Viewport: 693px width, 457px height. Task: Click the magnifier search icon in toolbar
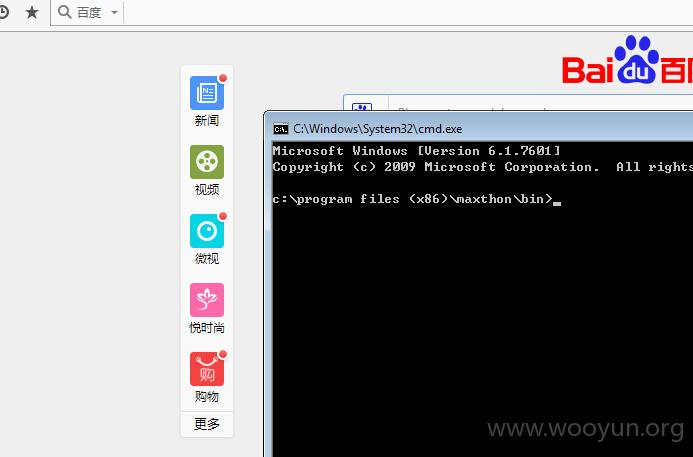[x=65, y=12]
